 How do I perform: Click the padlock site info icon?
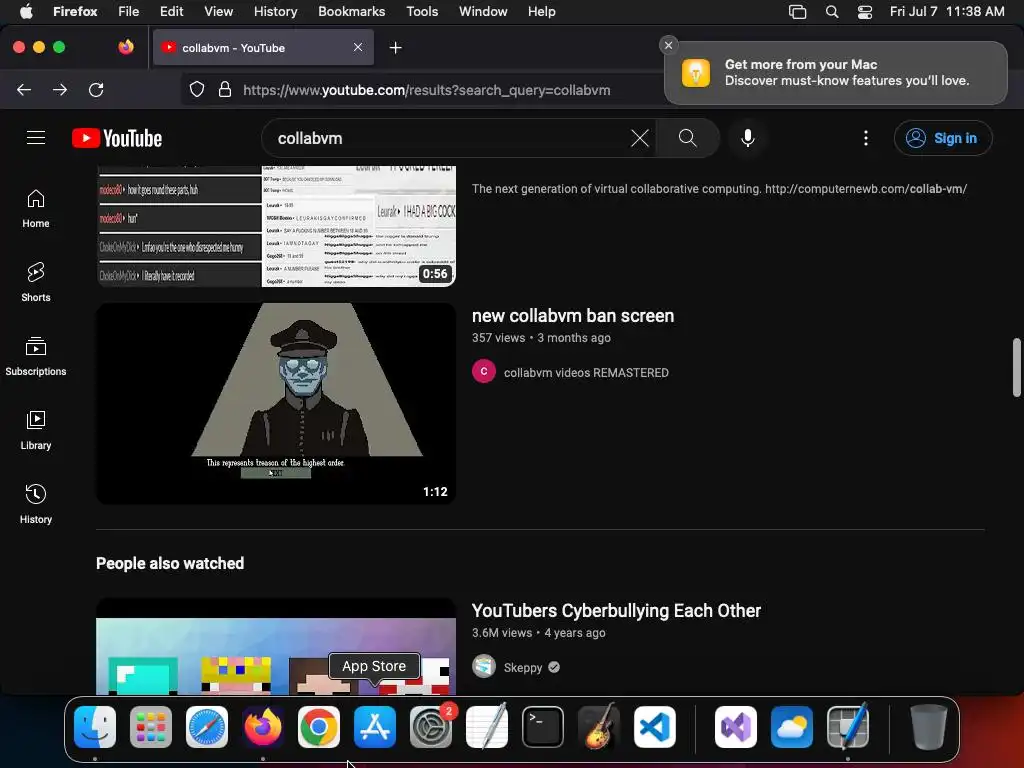225,89
